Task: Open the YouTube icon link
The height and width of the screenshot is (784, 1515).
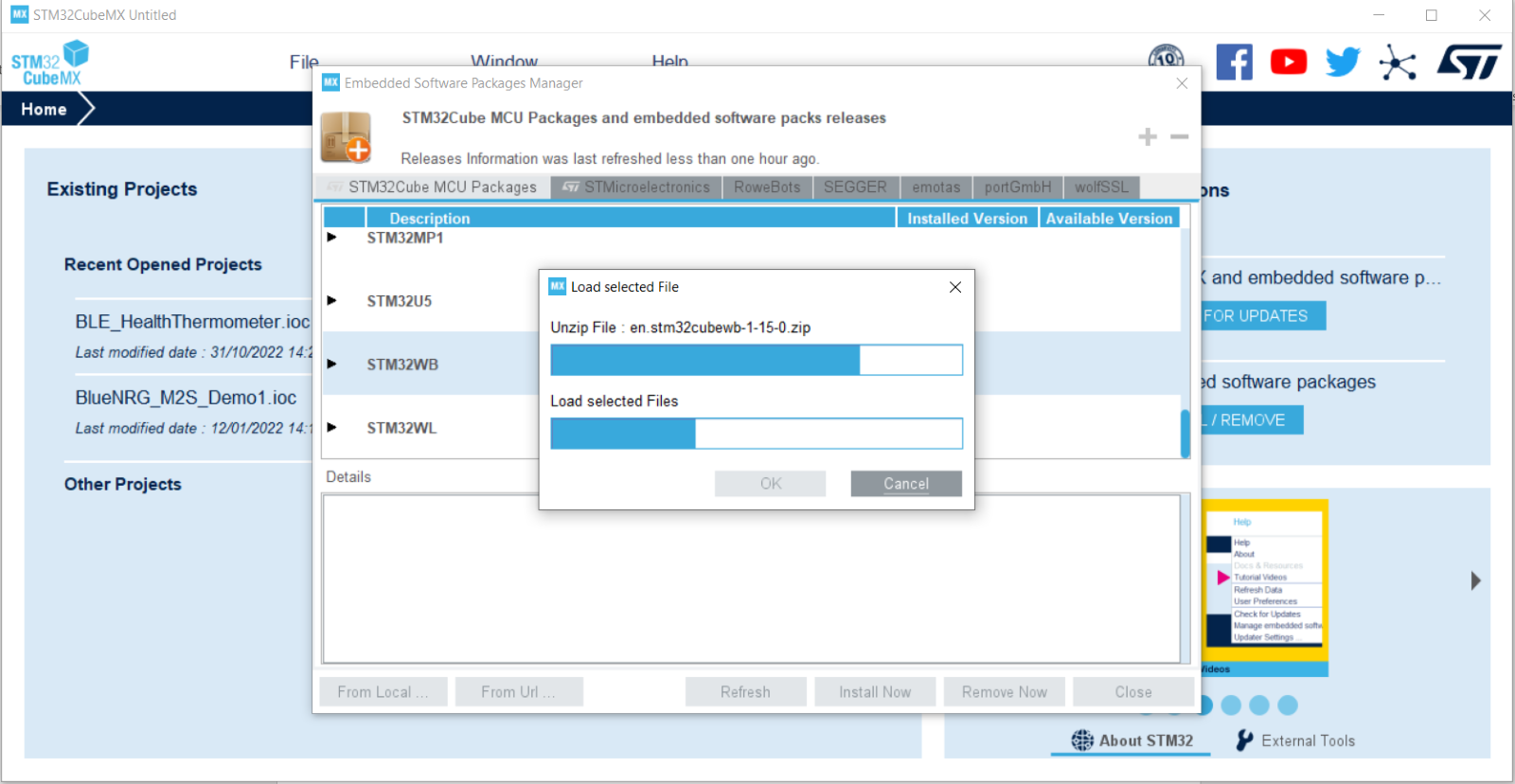Action: pos(1288,62)
